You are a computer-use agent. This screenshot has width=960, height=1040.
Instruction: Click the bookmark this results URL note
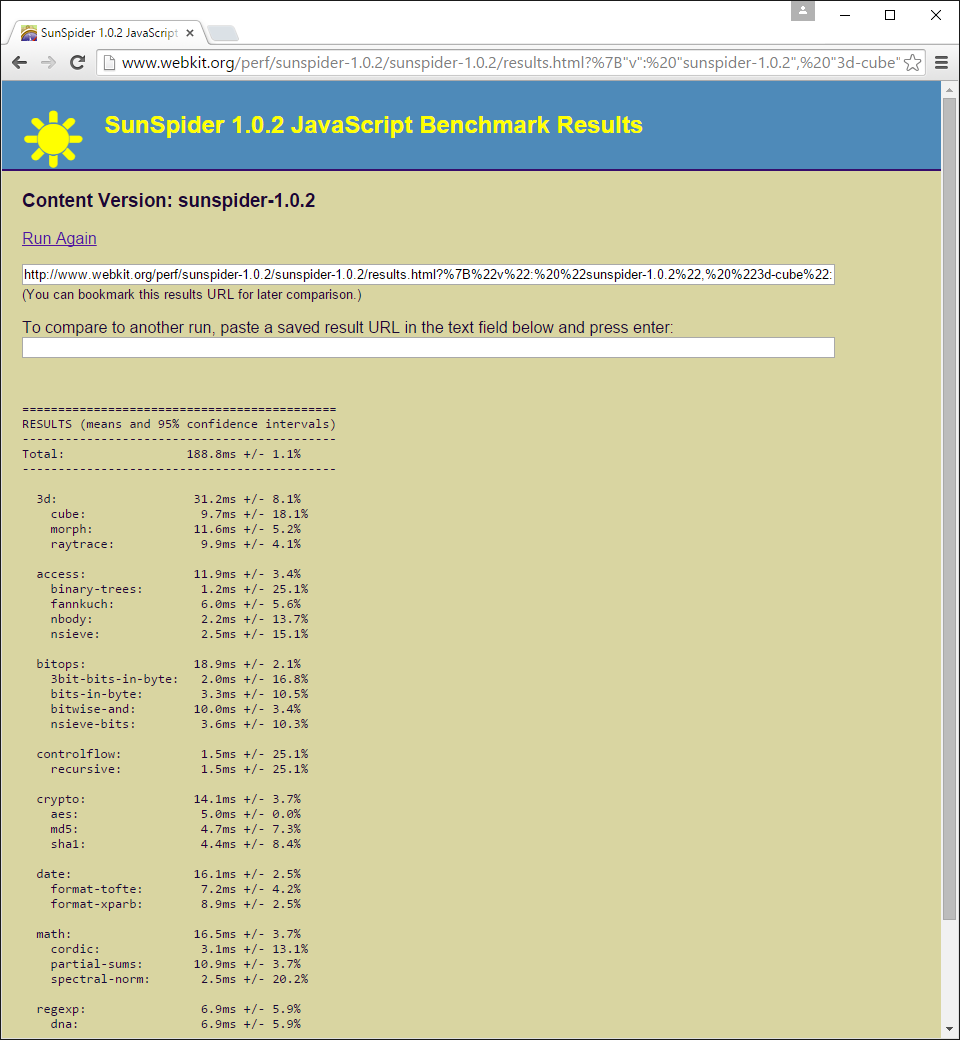pyautogui.click(x=192, y=294)
